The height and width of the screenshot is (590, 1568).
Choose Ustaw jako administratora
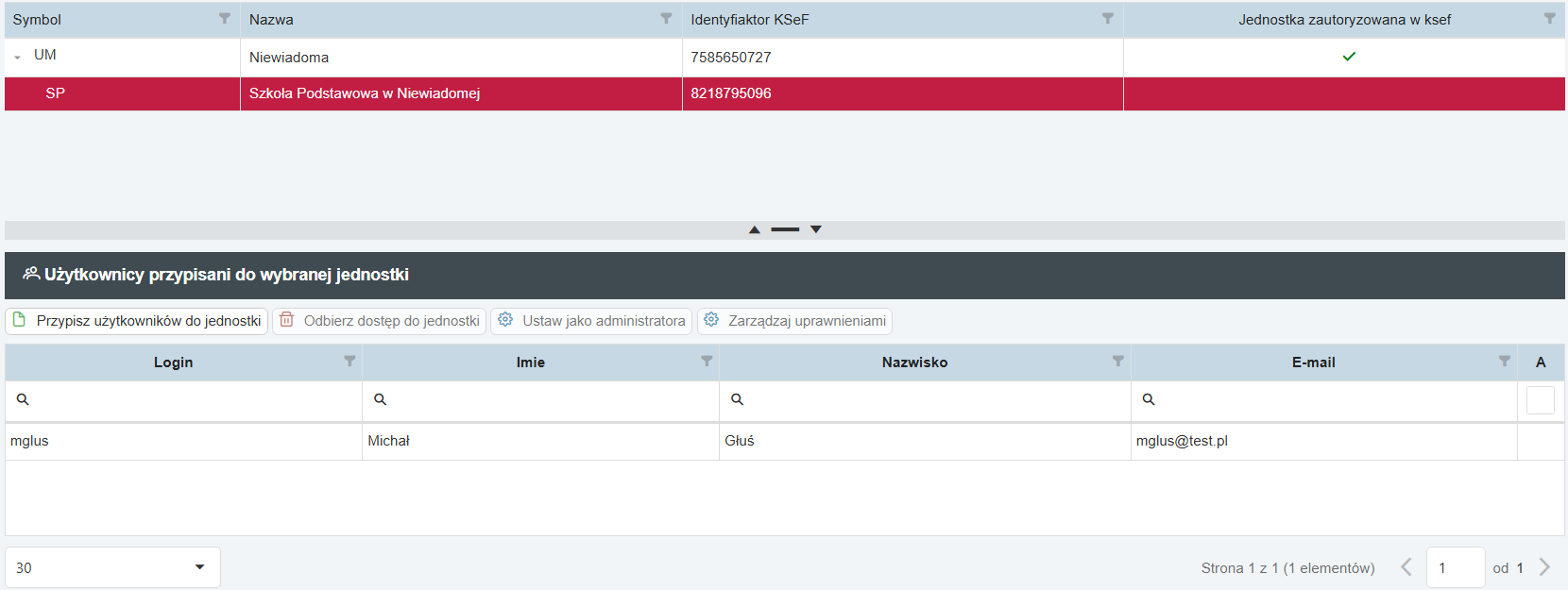(591, 321)
